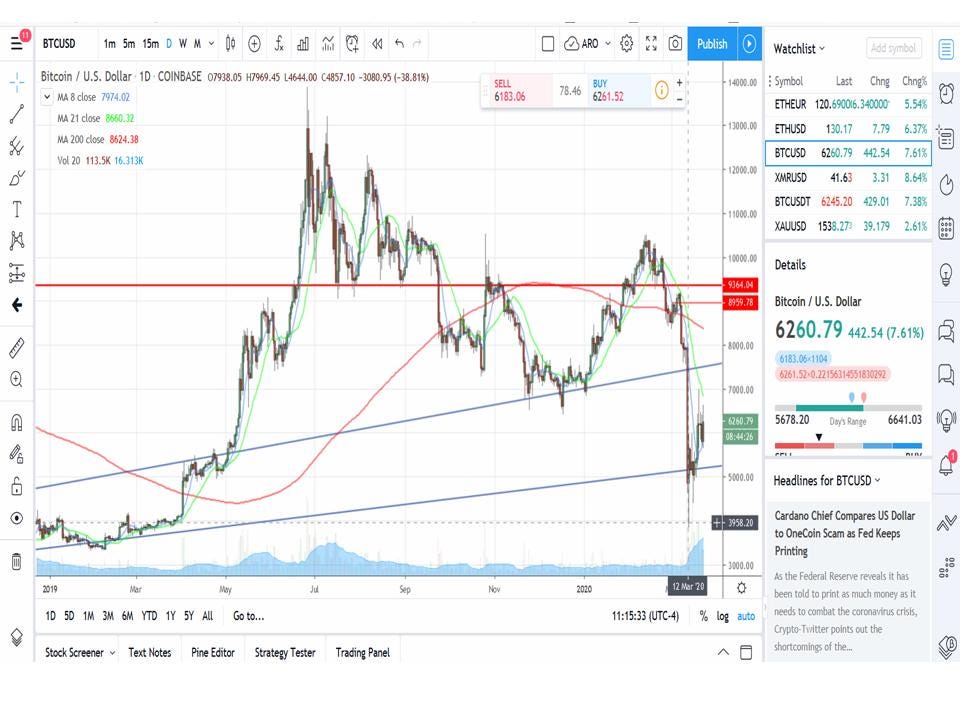Toggle auto scale
The width and height of the screenshot is (960, 720).
(x=746, y=617)
